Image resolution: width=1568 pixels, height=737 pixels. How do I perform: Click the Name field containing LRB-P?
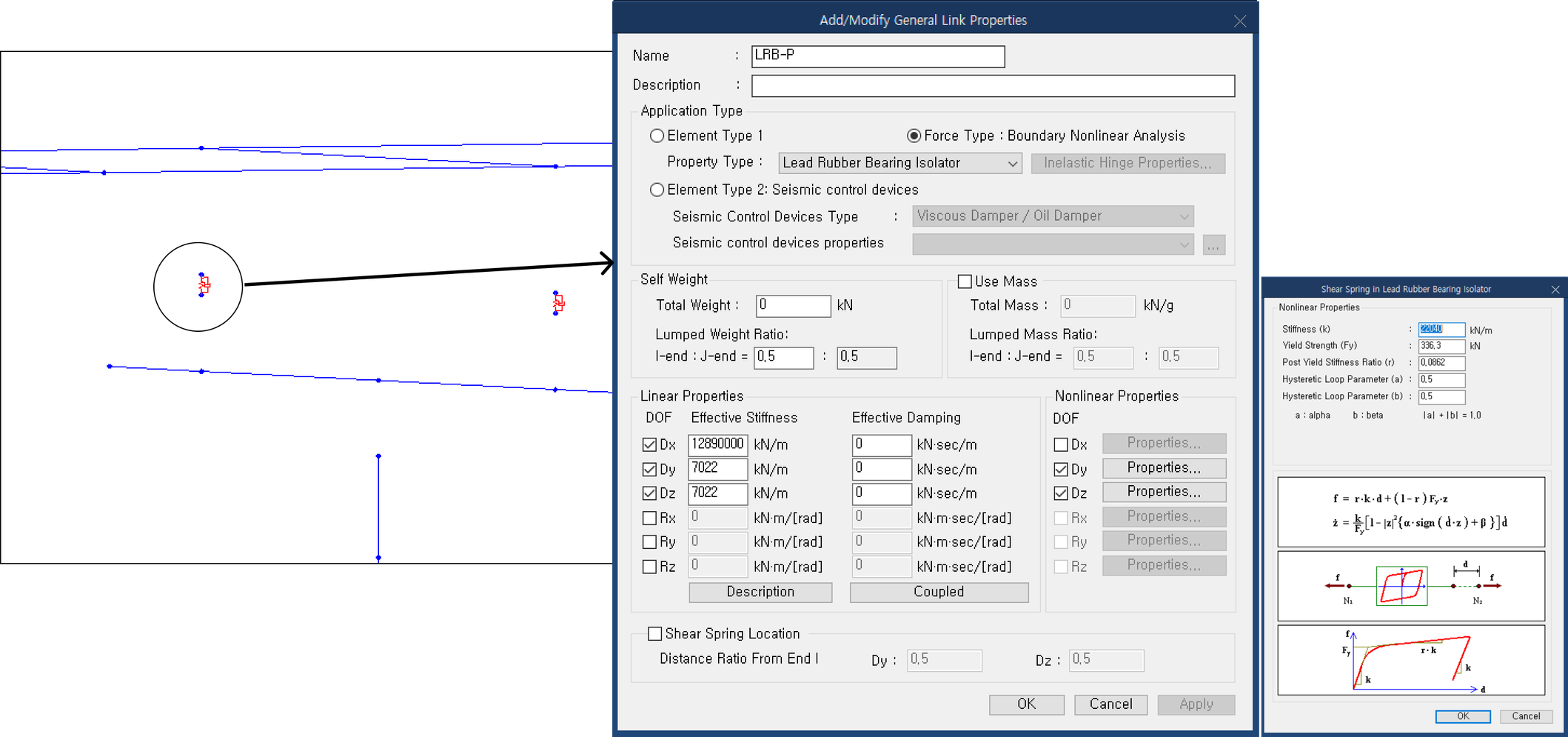click(878, 56)
